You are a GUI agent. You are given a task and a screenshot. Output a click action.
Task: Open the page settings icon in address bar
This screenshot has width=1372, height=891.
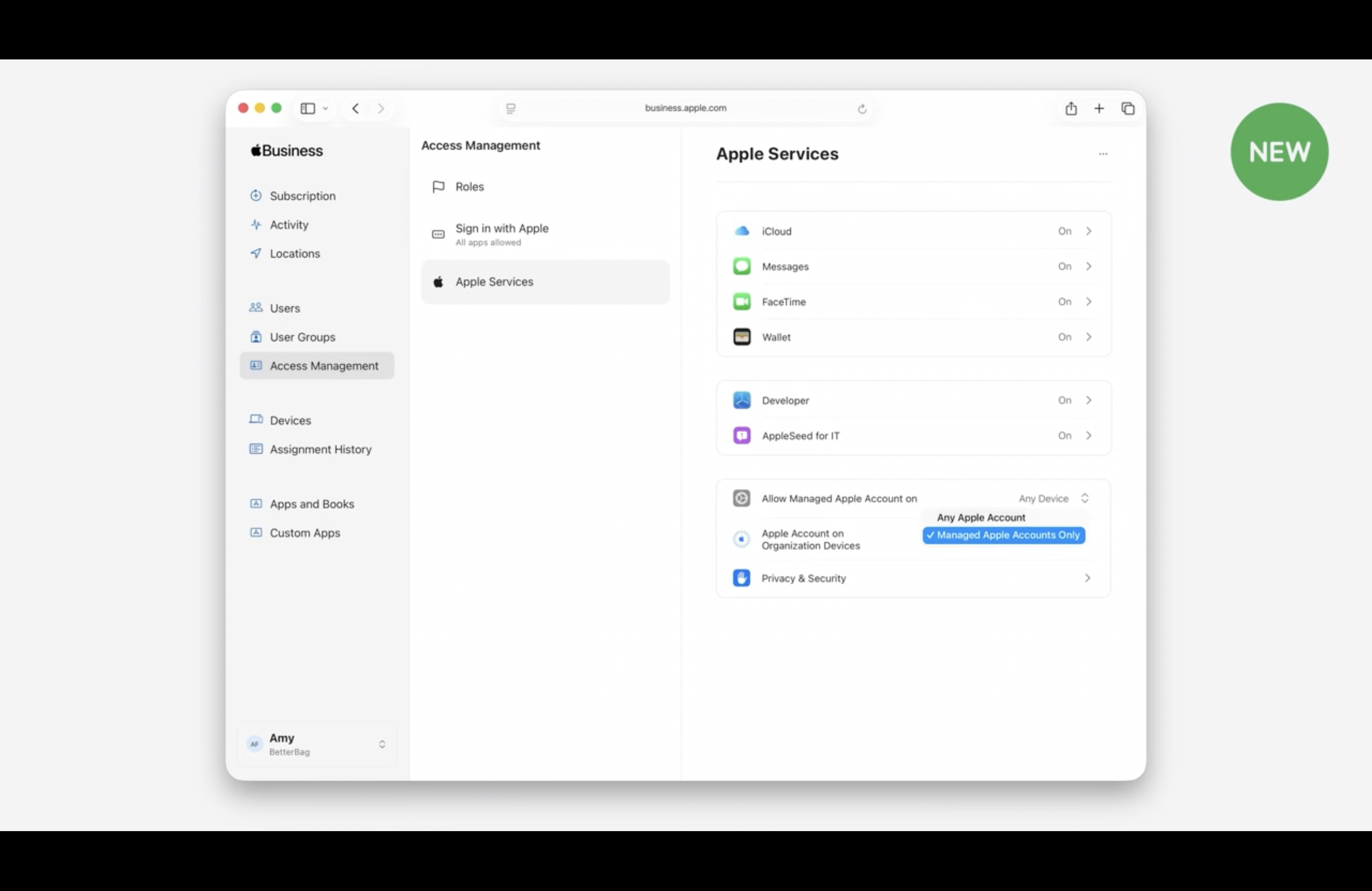[x=511, y=108]
